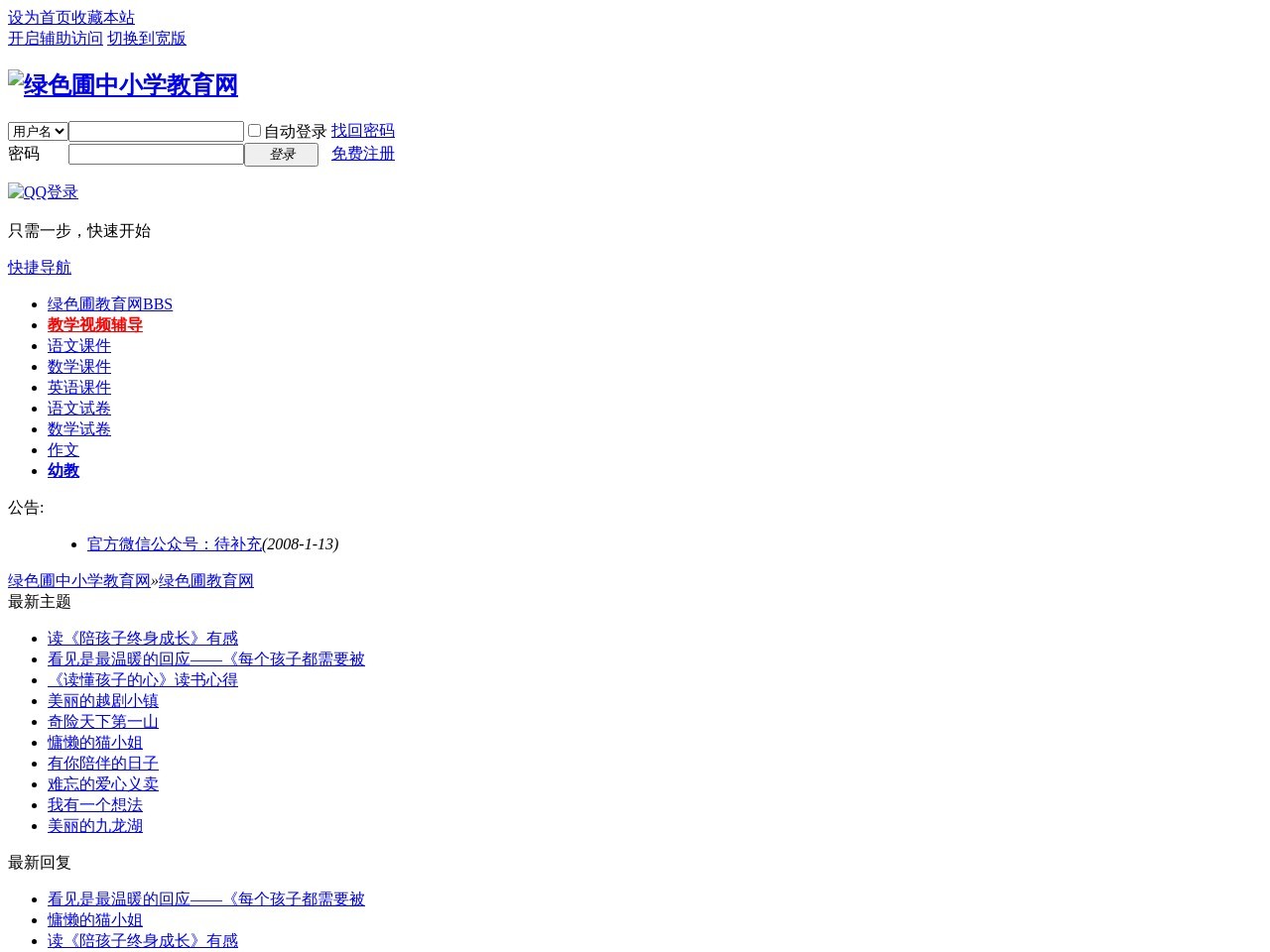Open the 语文试卷 menu item

point(79,409)
